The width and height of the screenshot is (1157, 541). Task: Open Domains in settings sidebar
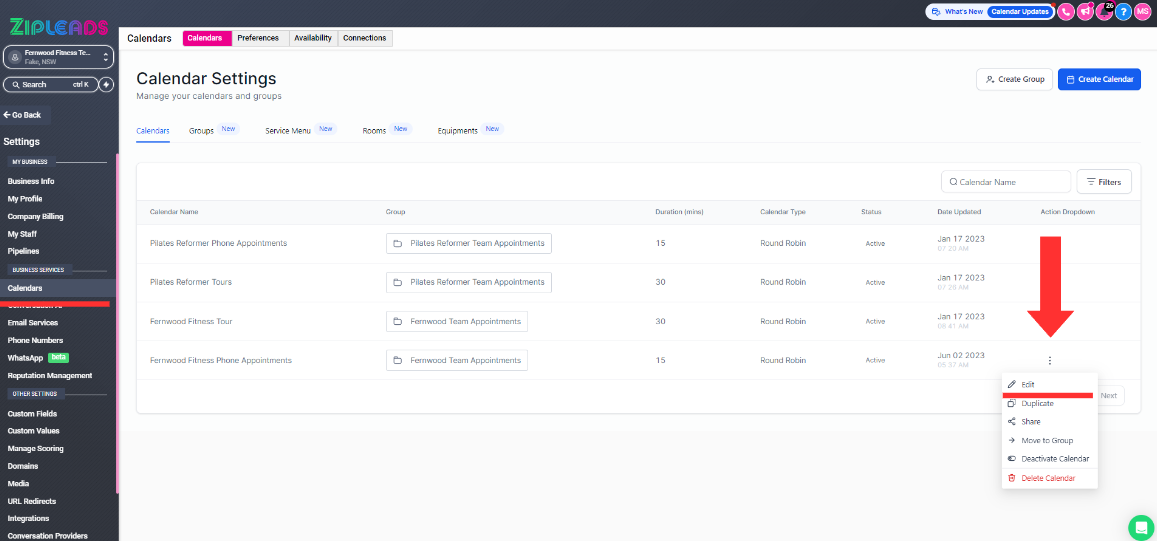[23, 466]
